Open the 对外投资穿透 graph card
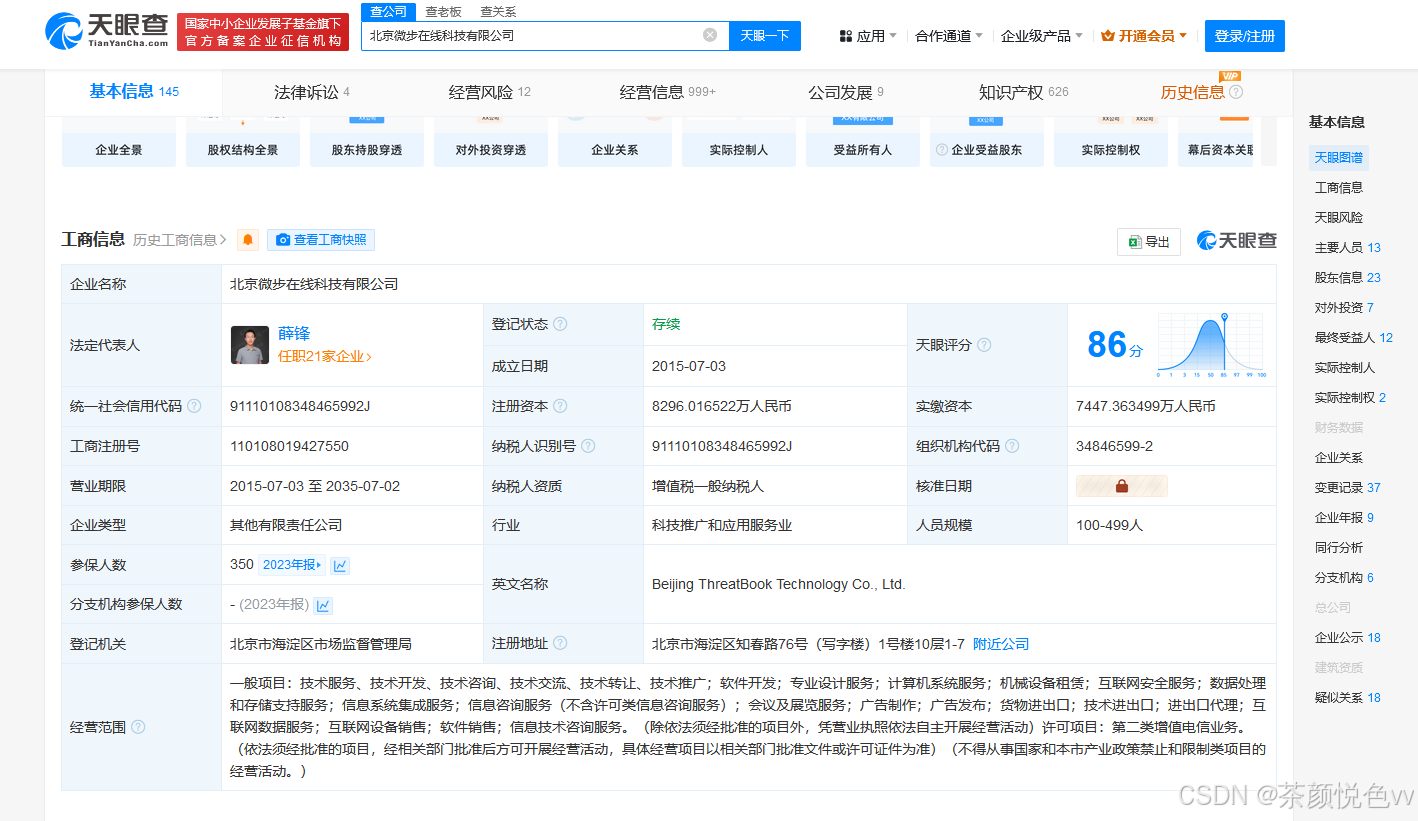 (x=491, y=140)
